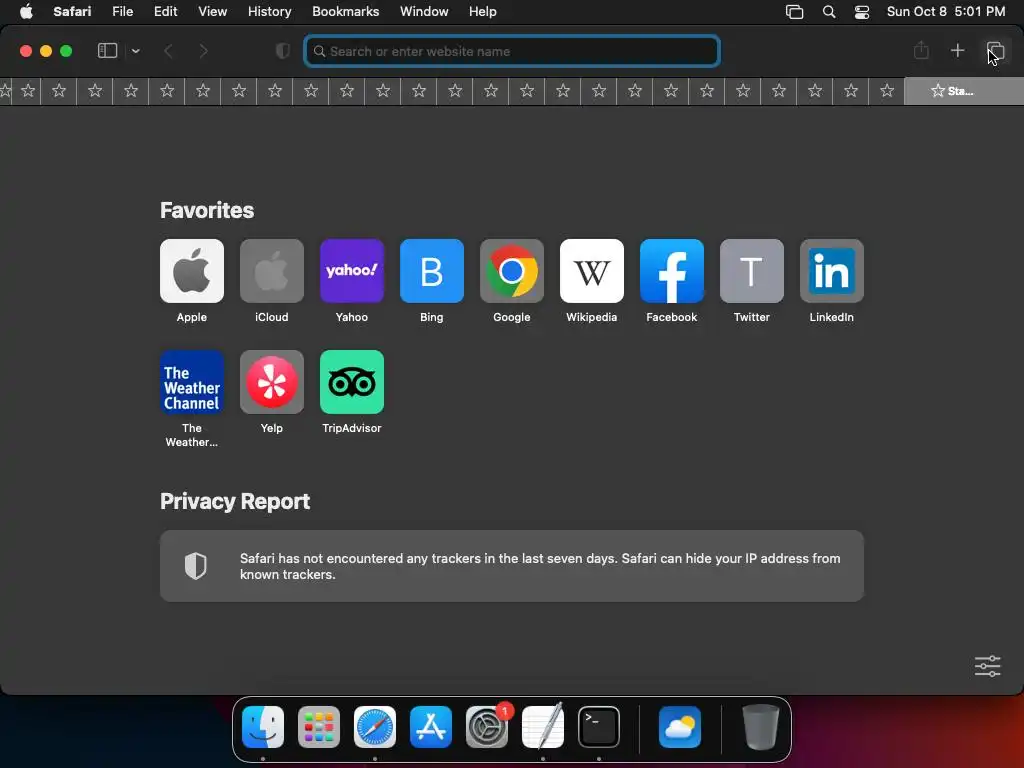
Task: Click the Safari icon in the Dock
Action: 375,727
